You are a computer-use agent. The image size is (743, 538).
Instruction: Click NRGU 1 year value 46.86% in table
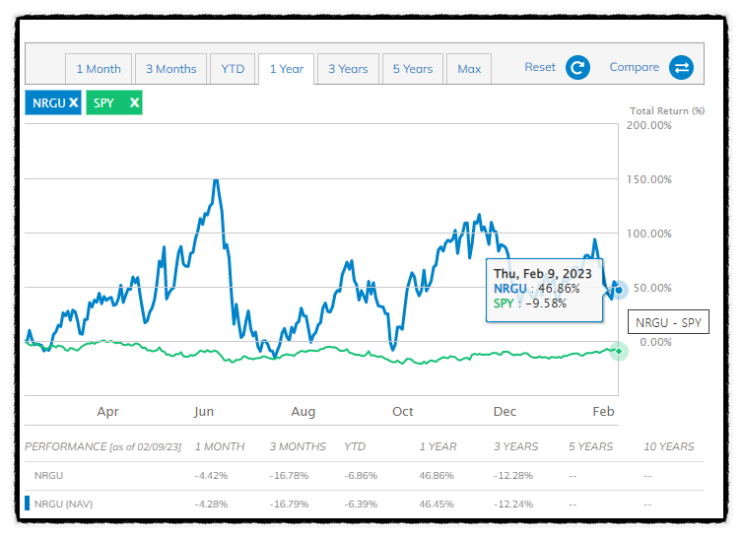pos(436,475)
